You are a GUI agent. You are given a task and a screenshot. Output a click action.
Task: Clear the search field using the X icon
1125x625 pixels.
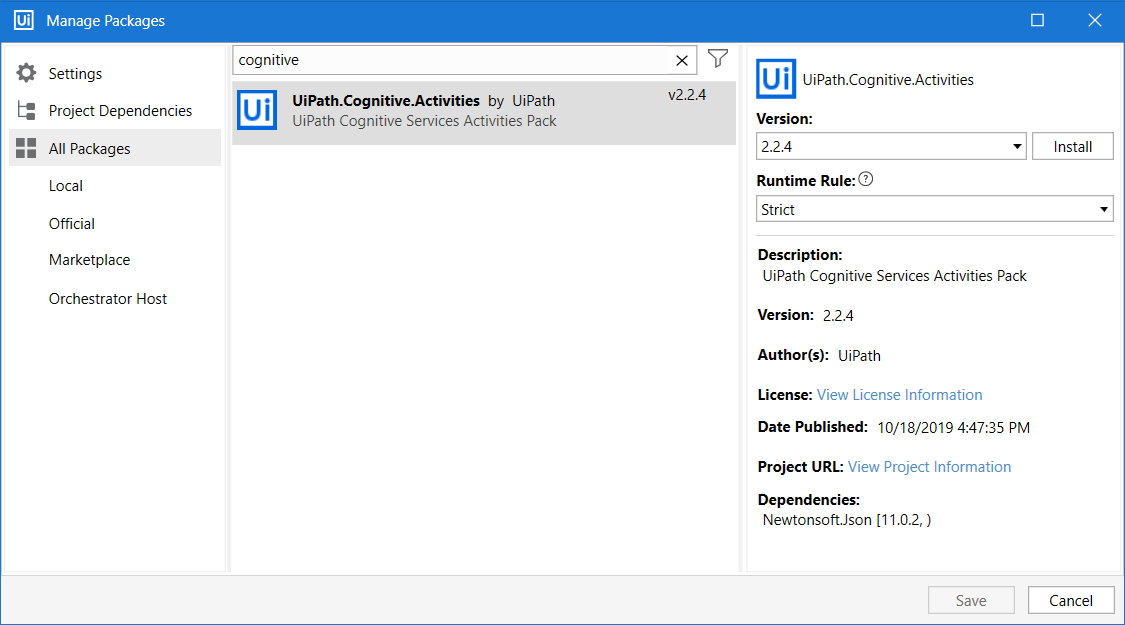click(x=681, y=59)
